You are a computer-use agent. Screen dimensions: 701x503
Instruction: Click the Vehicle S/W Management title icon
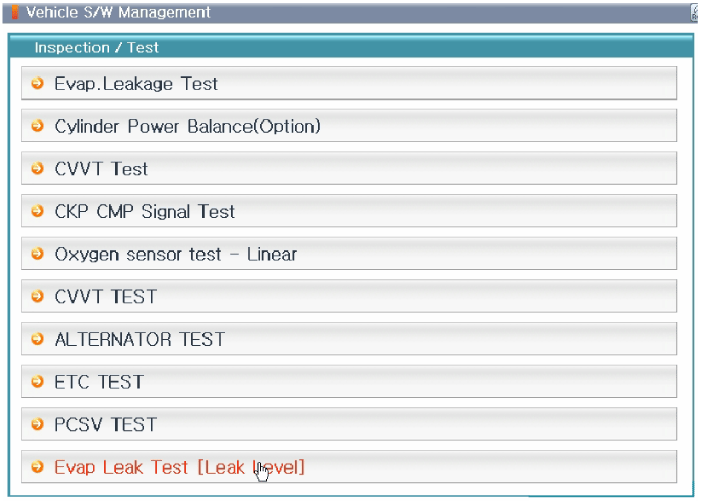(14, 13)
